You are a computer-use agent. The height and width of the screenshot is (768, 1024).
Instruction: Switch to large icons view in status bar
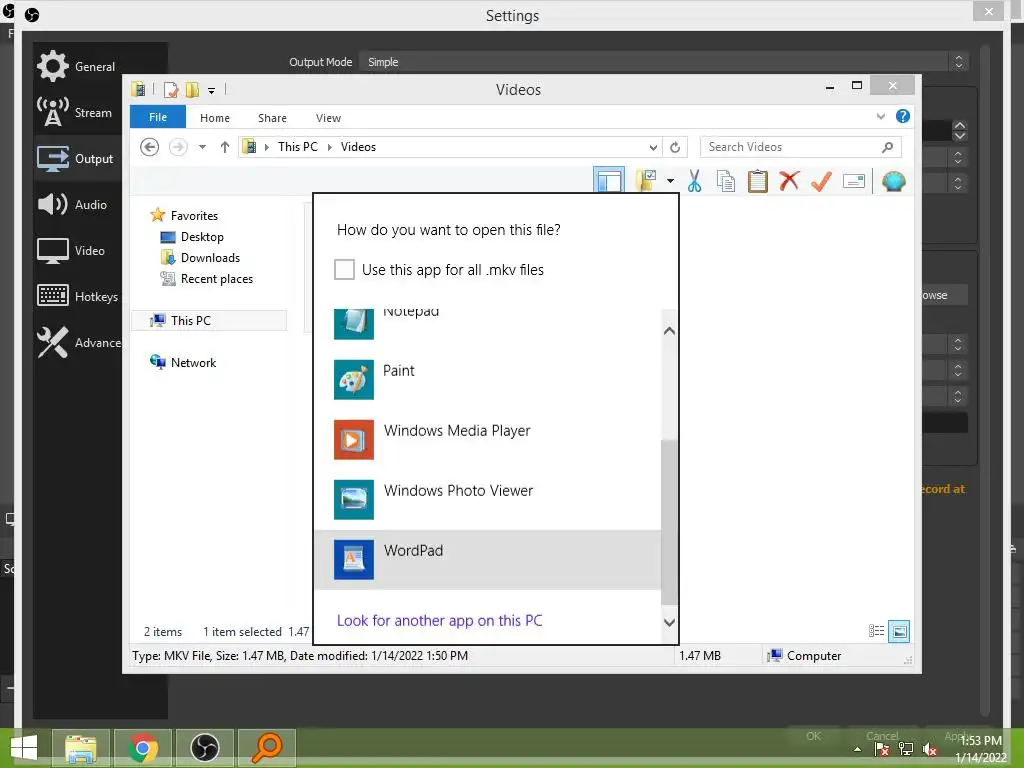tap(899, 631)
